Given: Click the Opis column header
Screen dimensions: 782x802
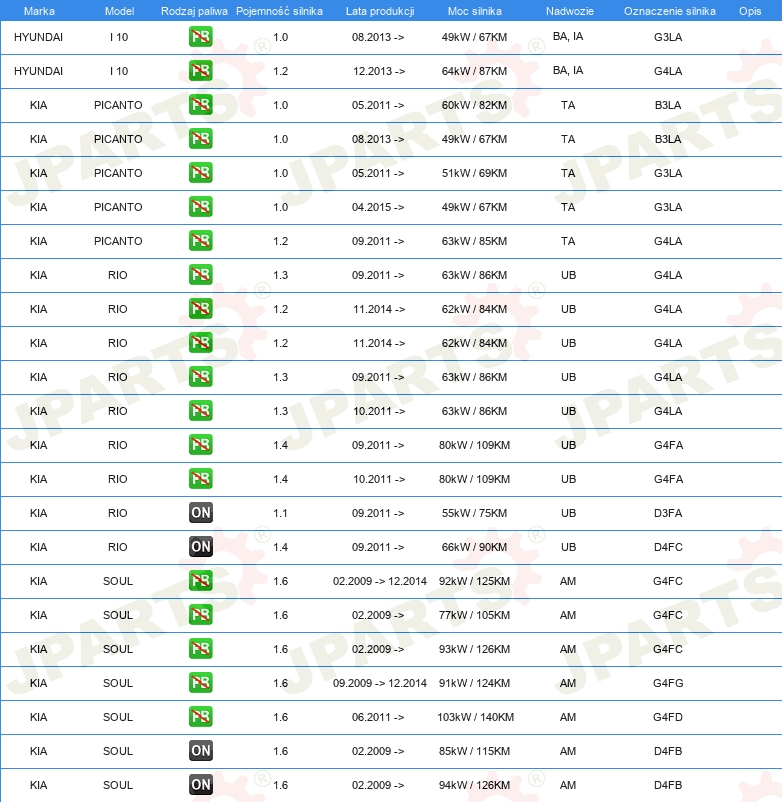Looking at the screenshot, I should pyautogui.click(x=750, y=11).
